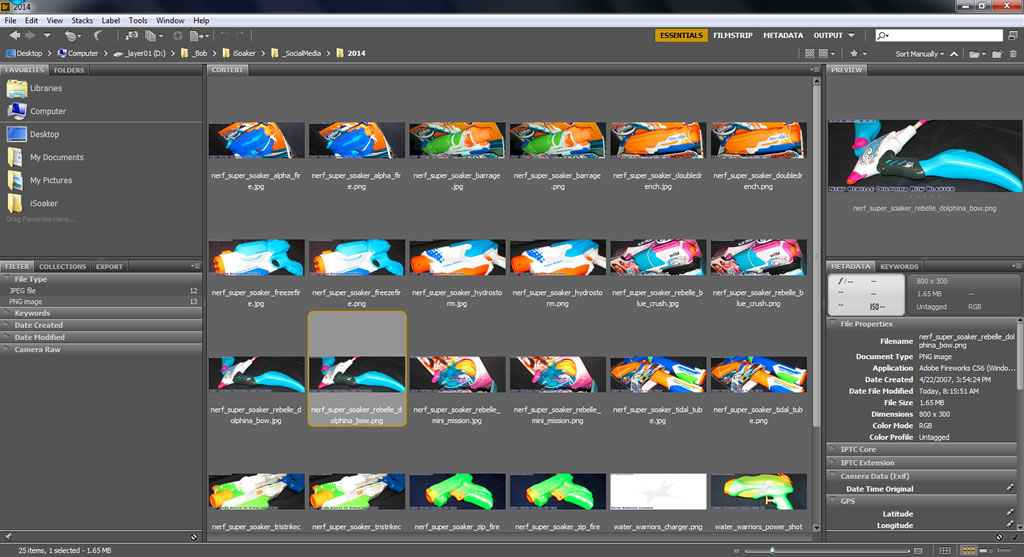Switch to the COLLECTIONS panel tab
This screenshot has width=1024, height=557.
coord(62,266)
